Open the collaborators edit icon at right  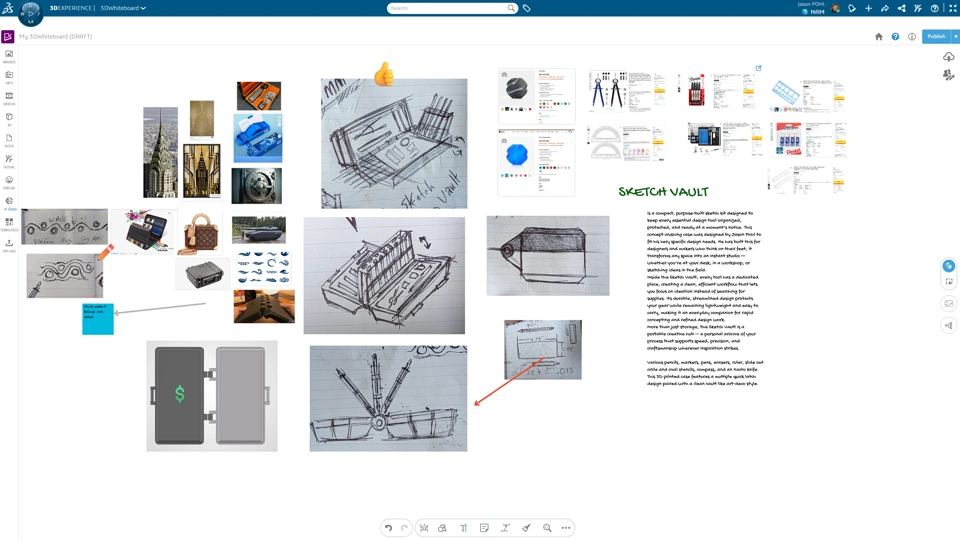click(x=948, y=75)
